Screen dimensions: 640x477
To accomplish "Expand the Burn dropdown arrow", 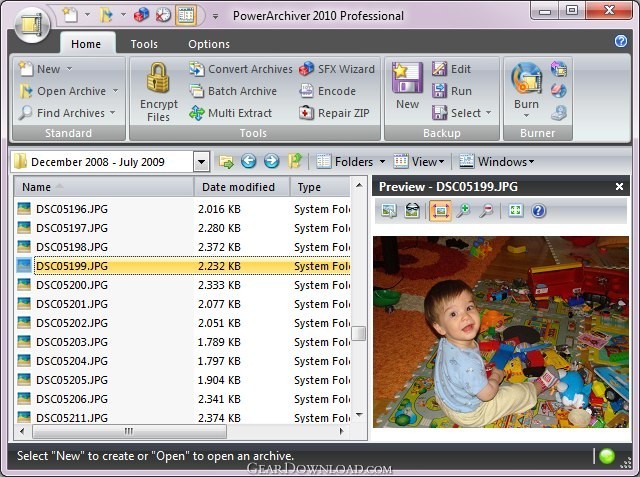I will click(526, 116).
